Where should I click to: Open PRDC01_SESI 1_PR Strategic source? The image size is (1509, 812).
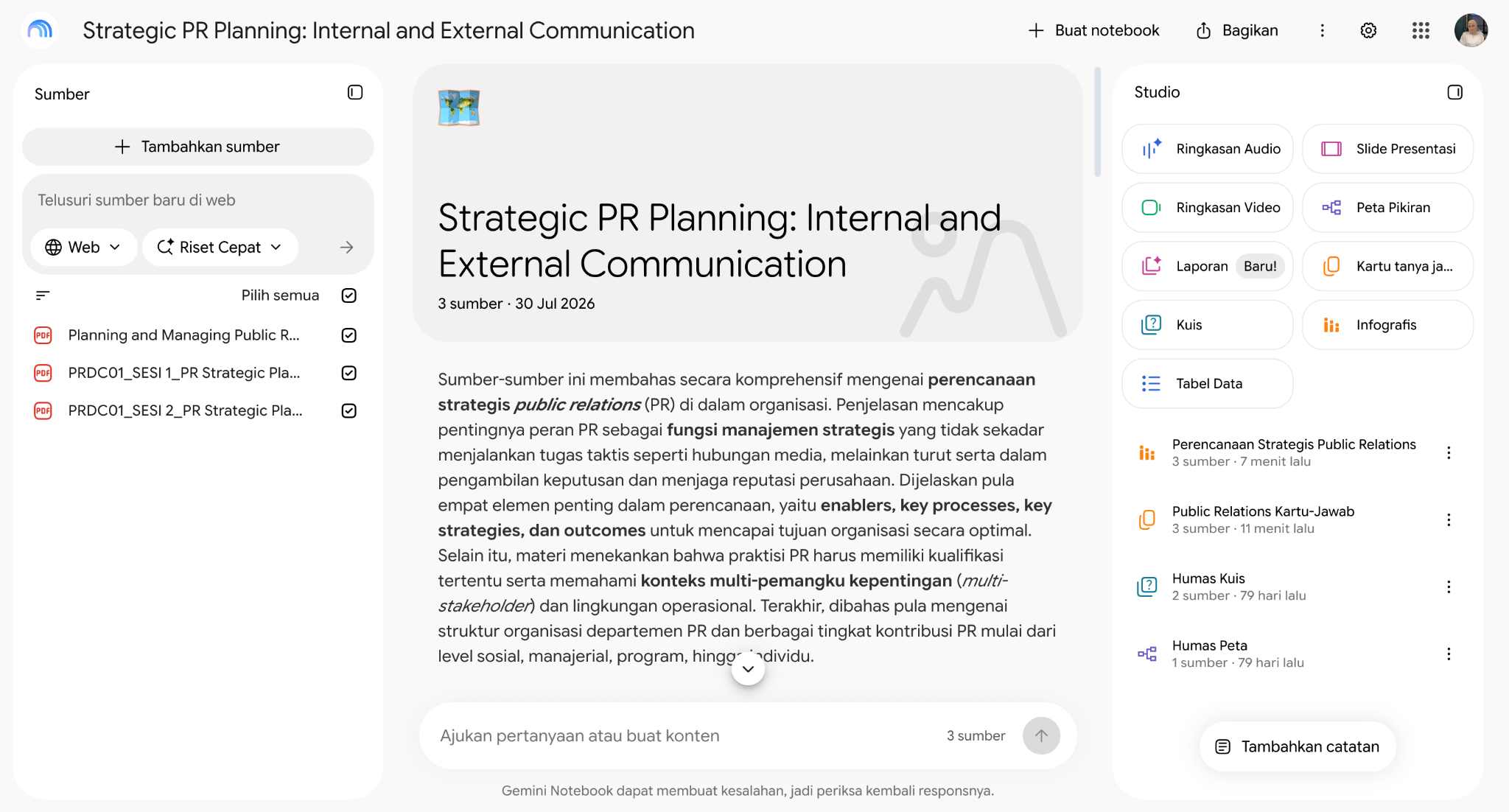pos(183,373)
